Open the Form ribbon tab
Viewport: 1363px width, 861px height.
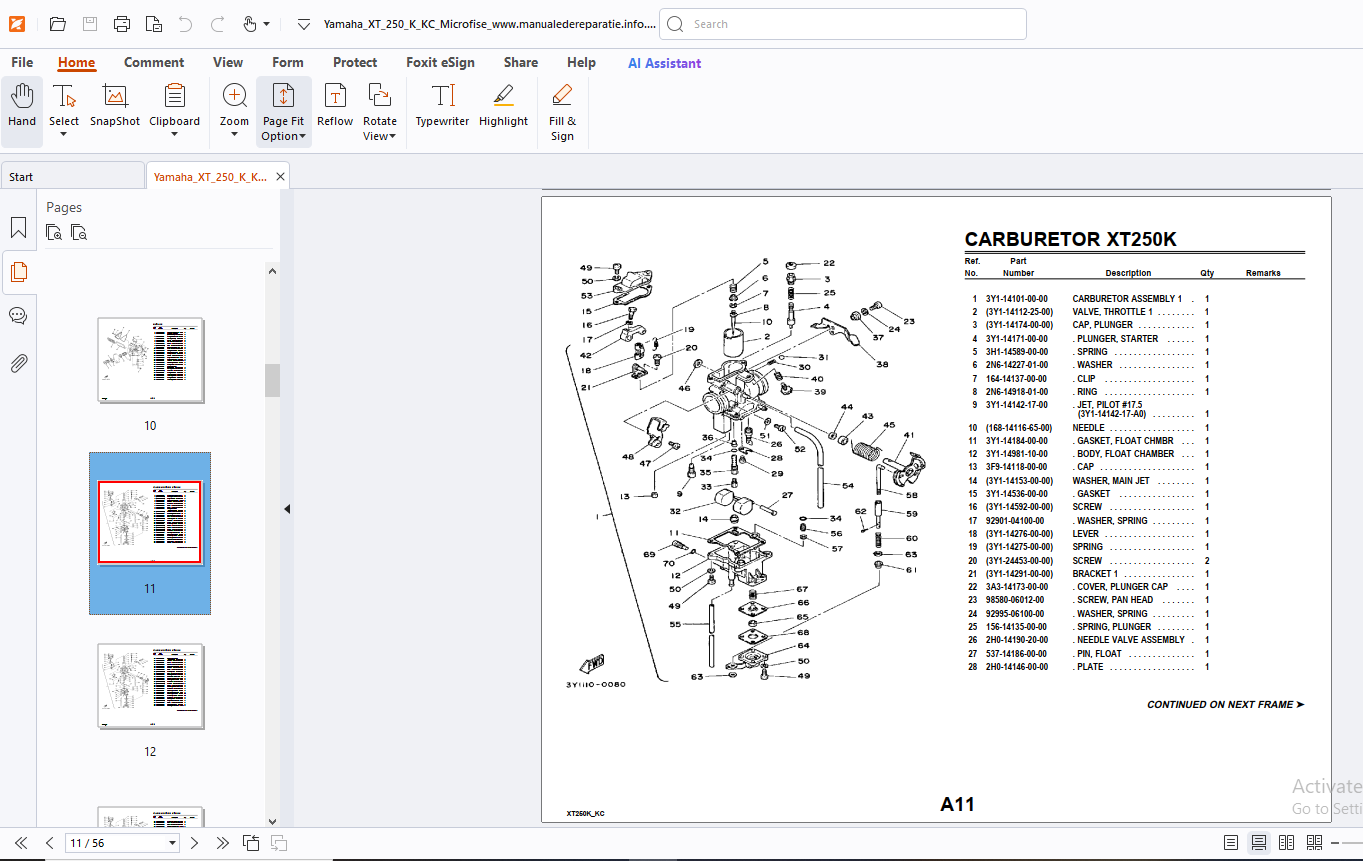(288, 62)
